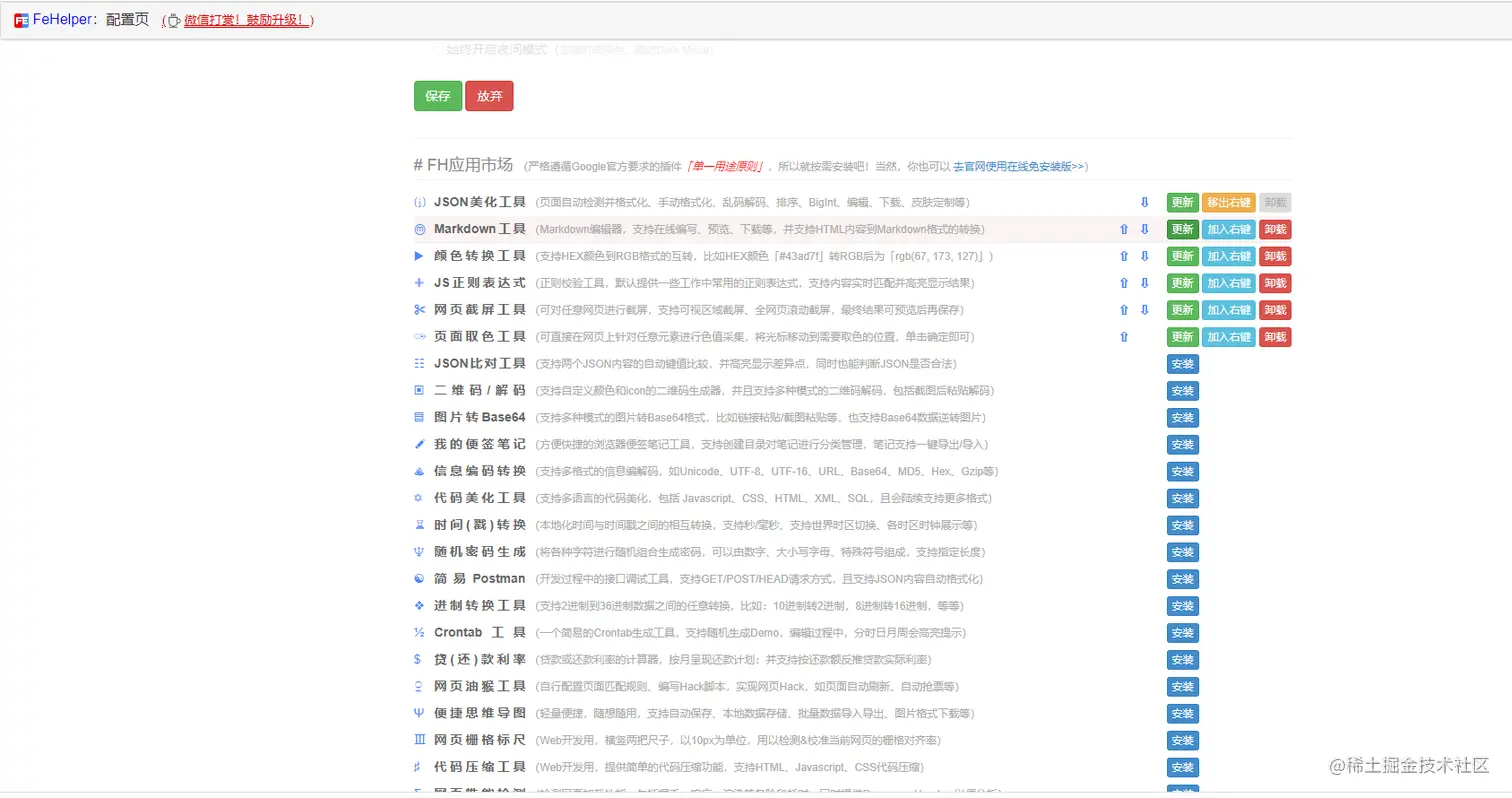This screenshot has width=1512, height=798.
Task: Move 网页截屏工具 up with the up arrow
Action: point(1124,310)
